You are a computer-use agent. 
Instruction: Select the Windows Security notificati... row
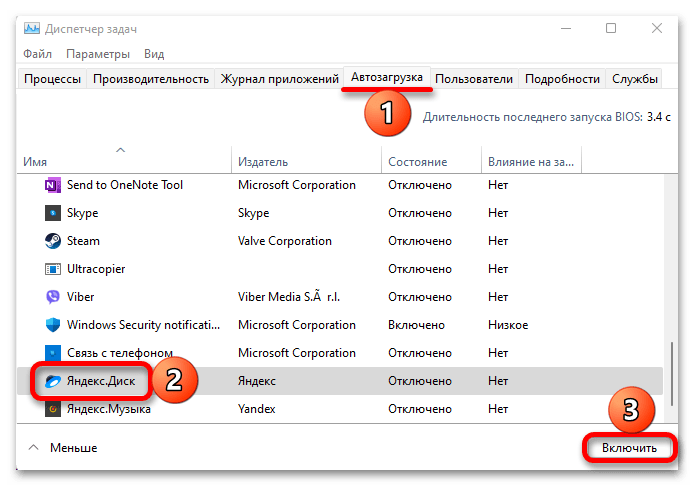[x=340, y=325]
